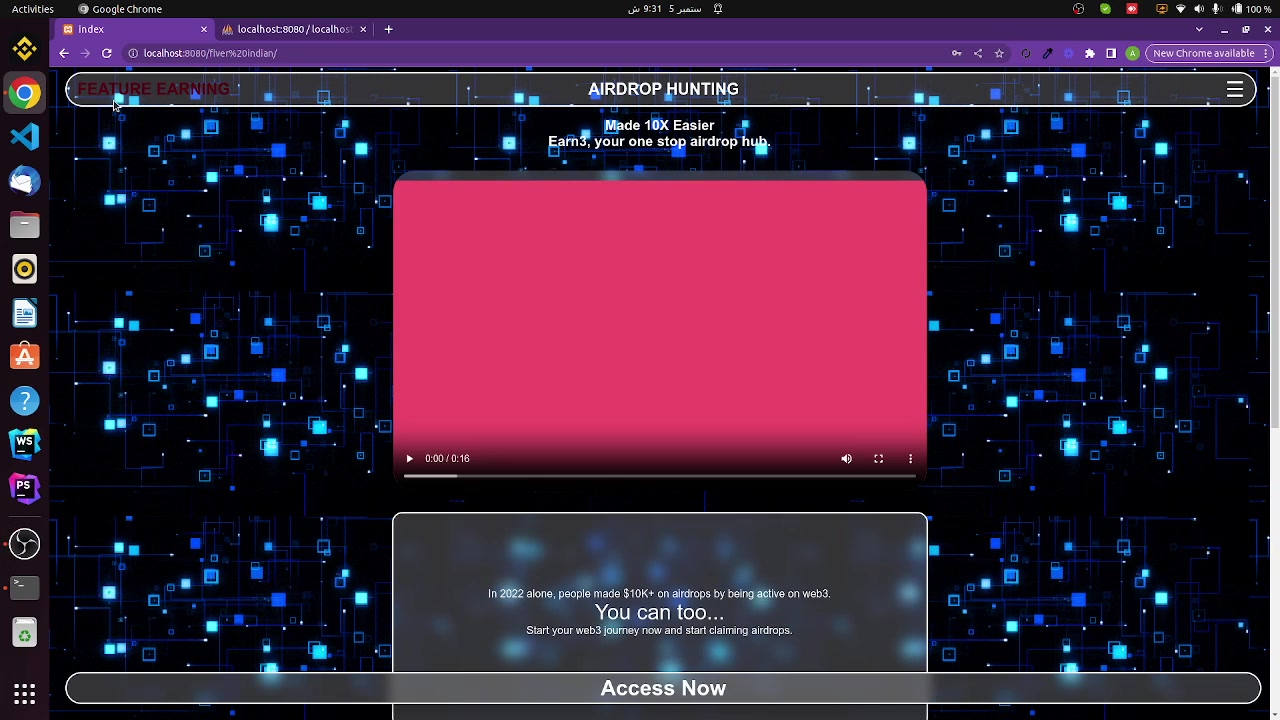
Task: Toggle fullscreen on the video player
Action: [879, 459]
